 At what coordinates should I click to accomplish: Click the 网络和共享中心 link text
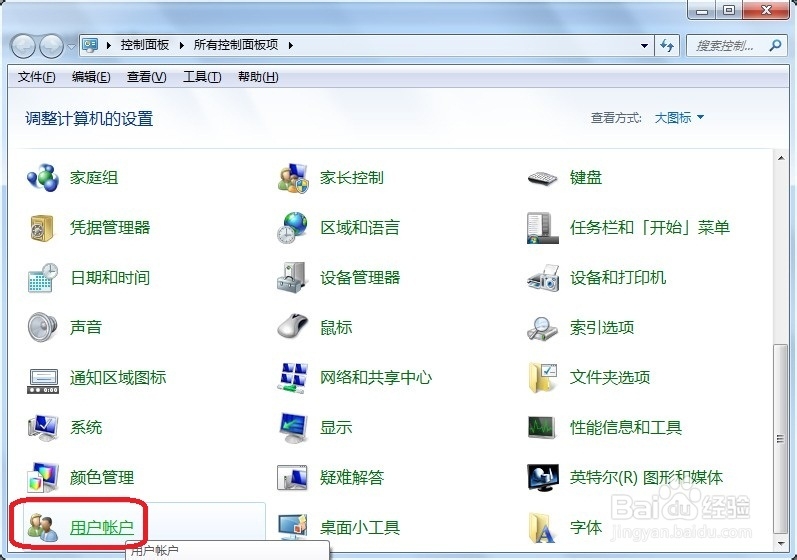point(376,378)
